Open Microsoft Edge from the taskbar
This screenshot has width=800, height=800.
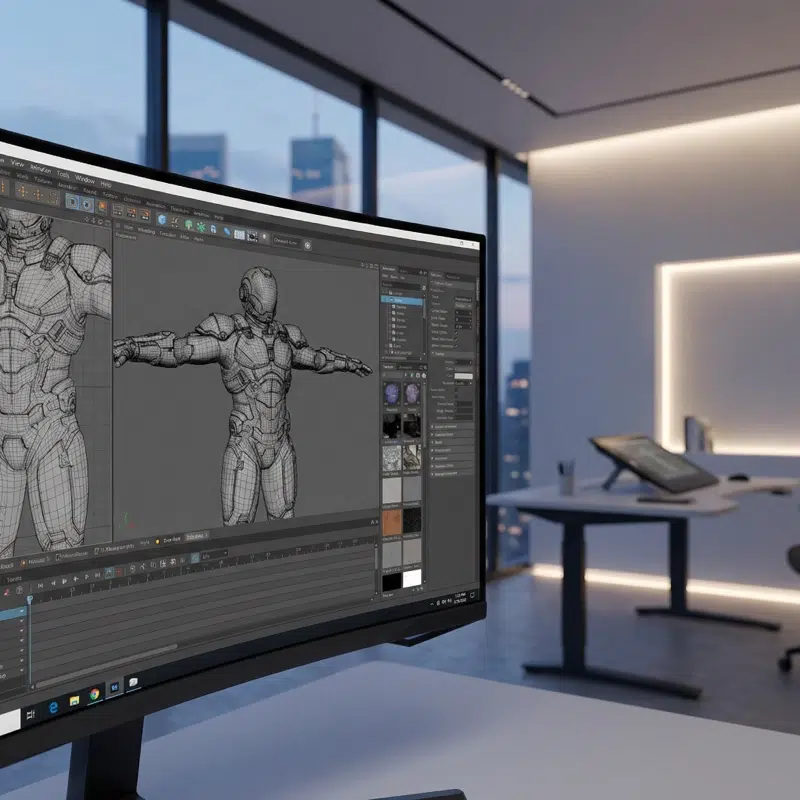click(53, 707)
